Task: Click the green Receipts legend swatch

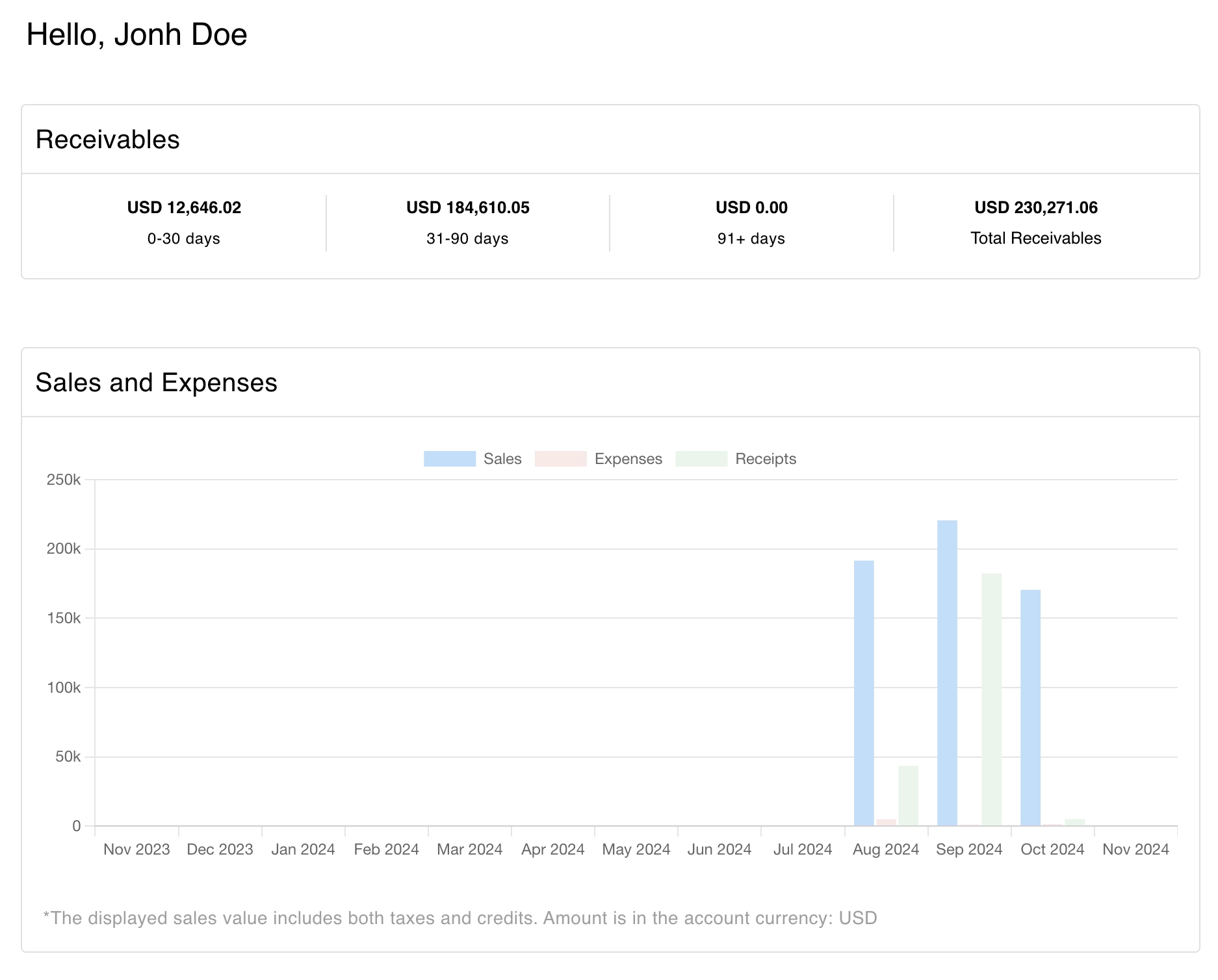Action: (x=701, y=458)
